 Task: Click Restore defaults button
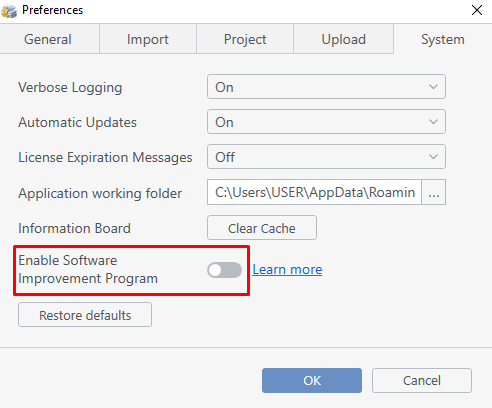point(85,315)
